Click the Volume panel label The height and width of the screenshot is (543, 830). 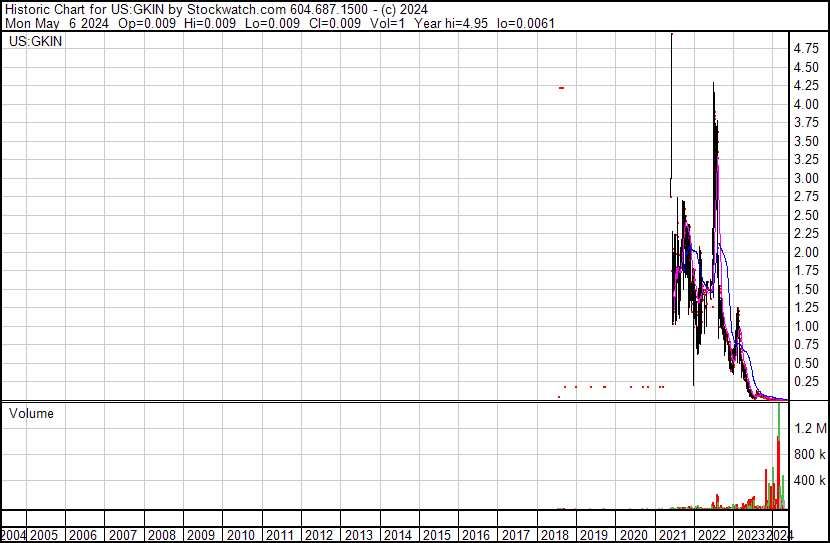pyautogui.click(x=31, y=414)
